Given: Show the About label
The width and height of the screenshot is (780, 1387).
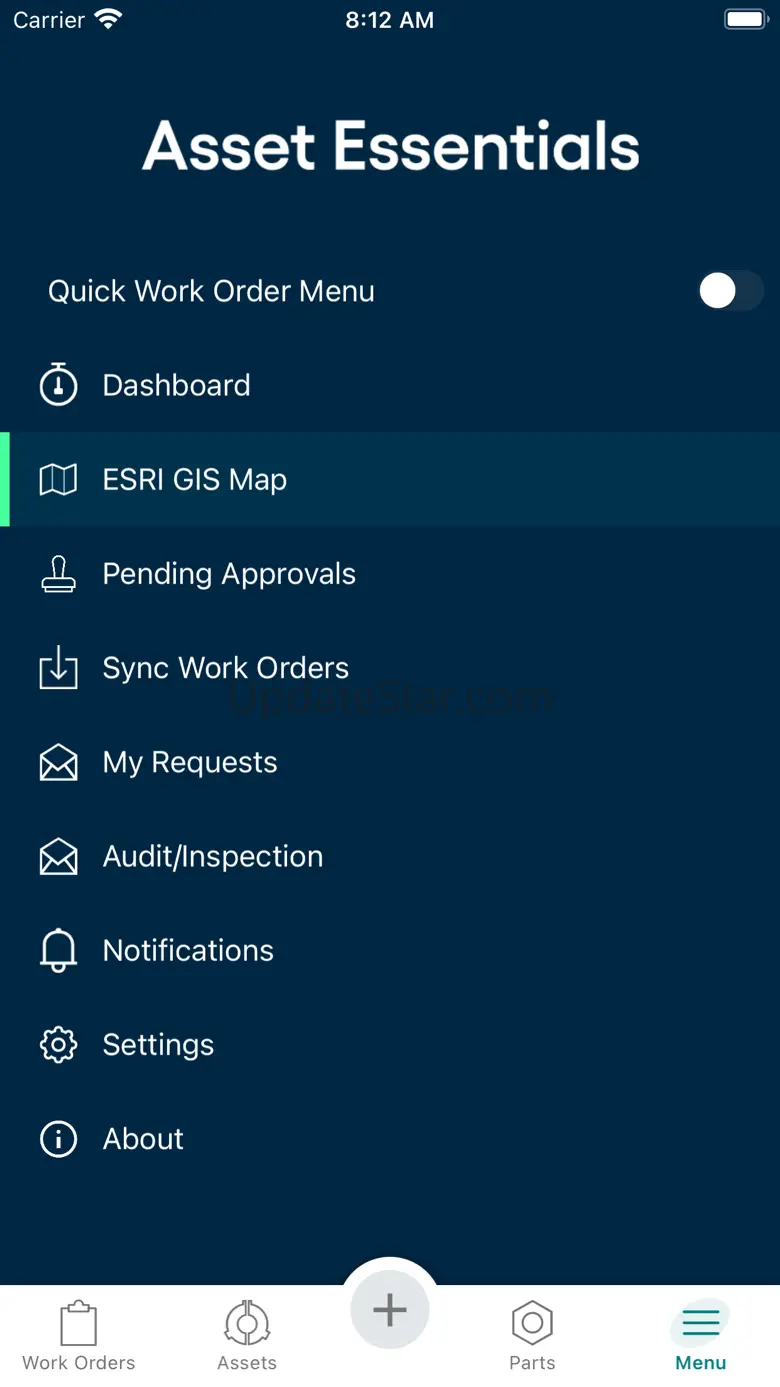Looking at the screenshot, I should pyautogui.click(x=143, y=1139).
